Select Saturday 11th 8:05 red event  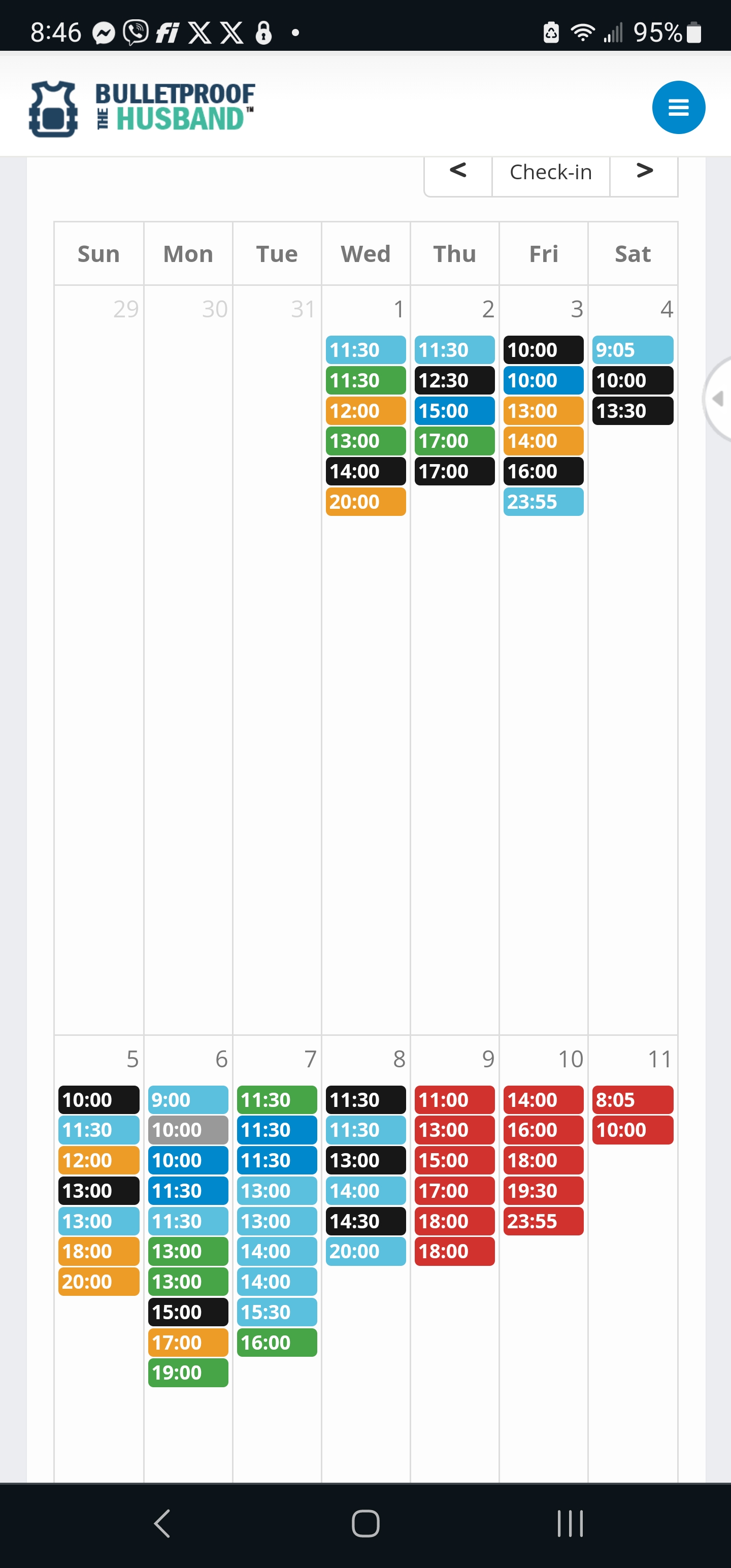click(633, 1100)
